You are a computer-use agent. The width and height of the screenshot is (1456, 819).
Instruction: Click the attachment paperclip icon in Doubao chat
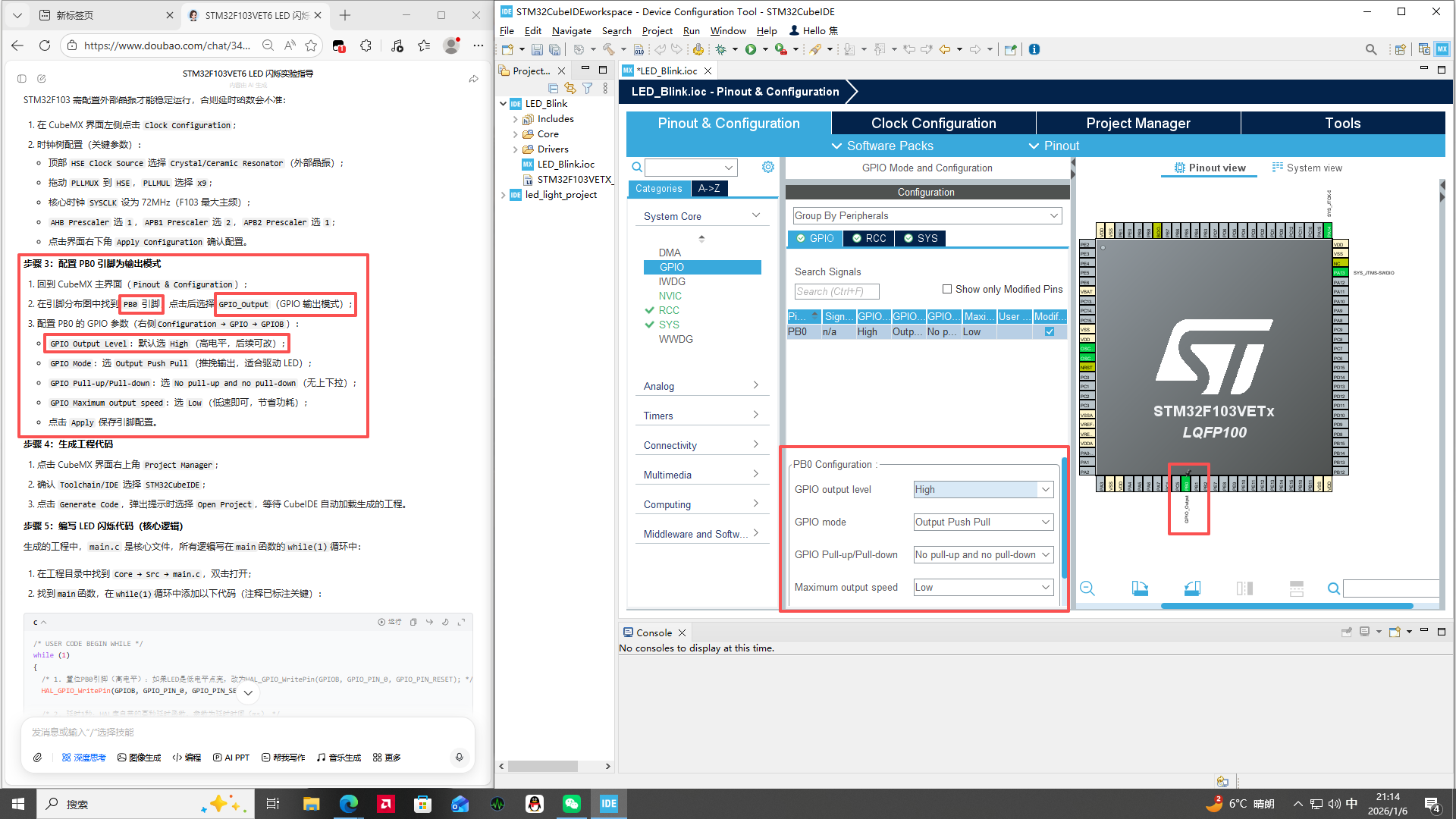pyautogui.click(x=37, y=758)
